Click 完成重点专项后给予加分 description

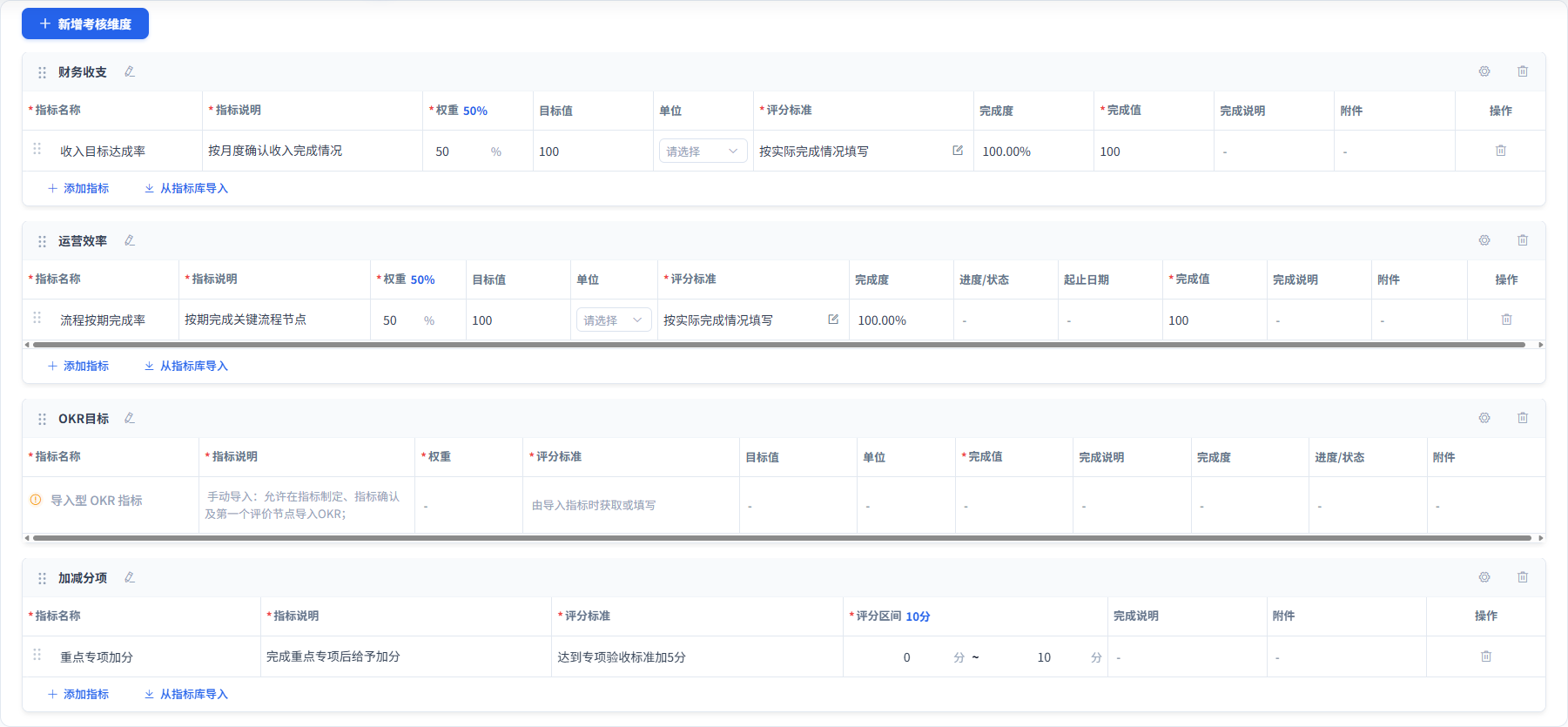333,656
